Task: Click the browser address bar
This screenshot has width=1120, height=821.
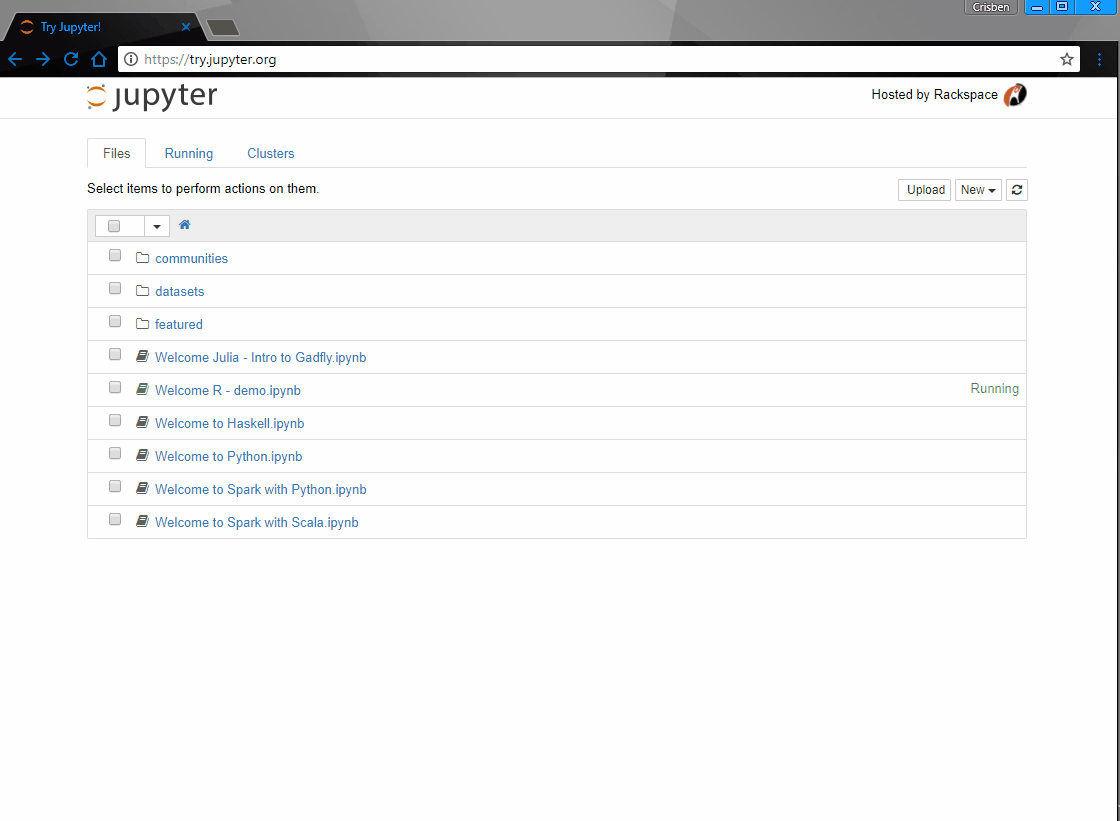Action: coord(599,59)
